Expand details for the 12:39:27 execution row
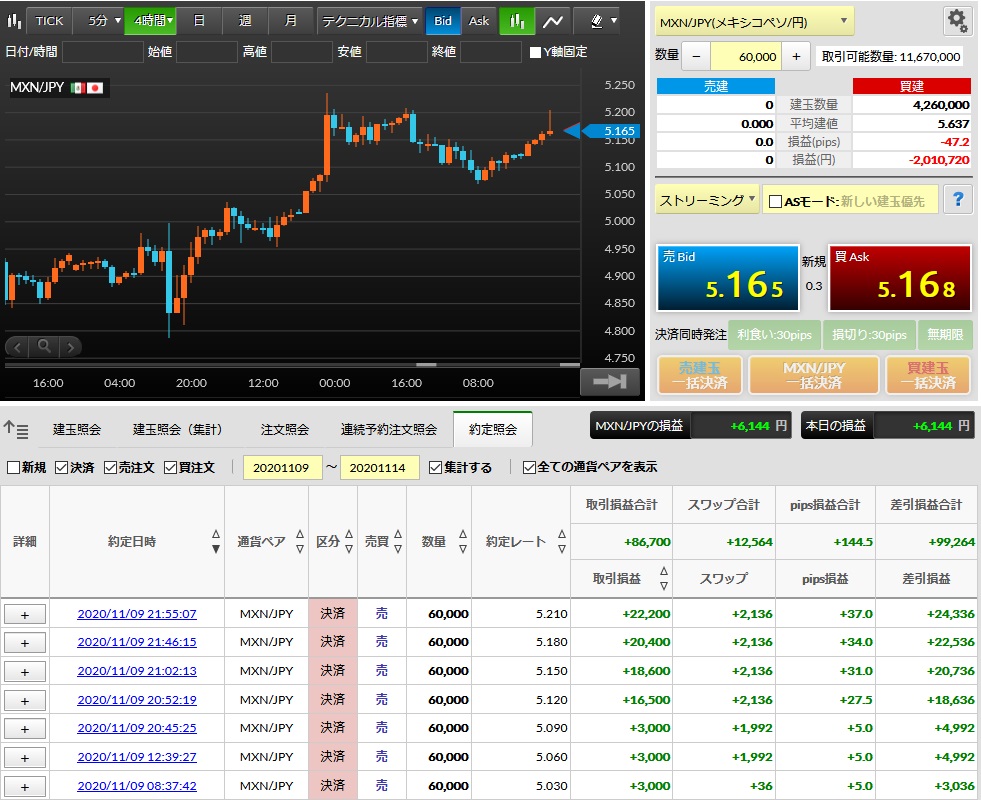This screenshot has height=800, width=981. 25,757
